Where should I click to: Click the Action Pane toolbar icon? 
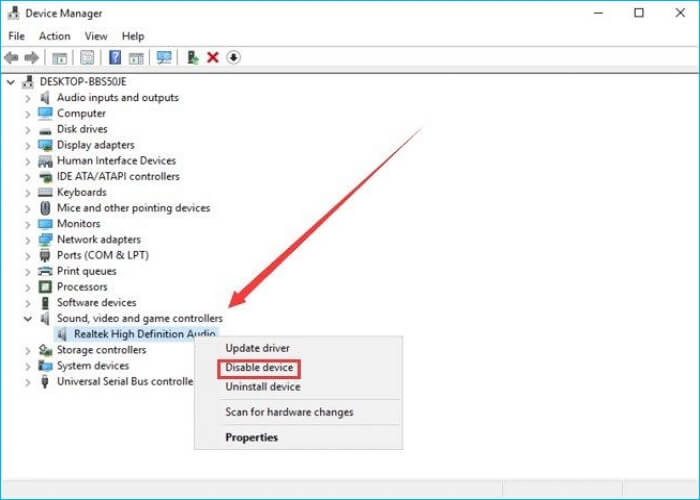(x=136, y=58)
